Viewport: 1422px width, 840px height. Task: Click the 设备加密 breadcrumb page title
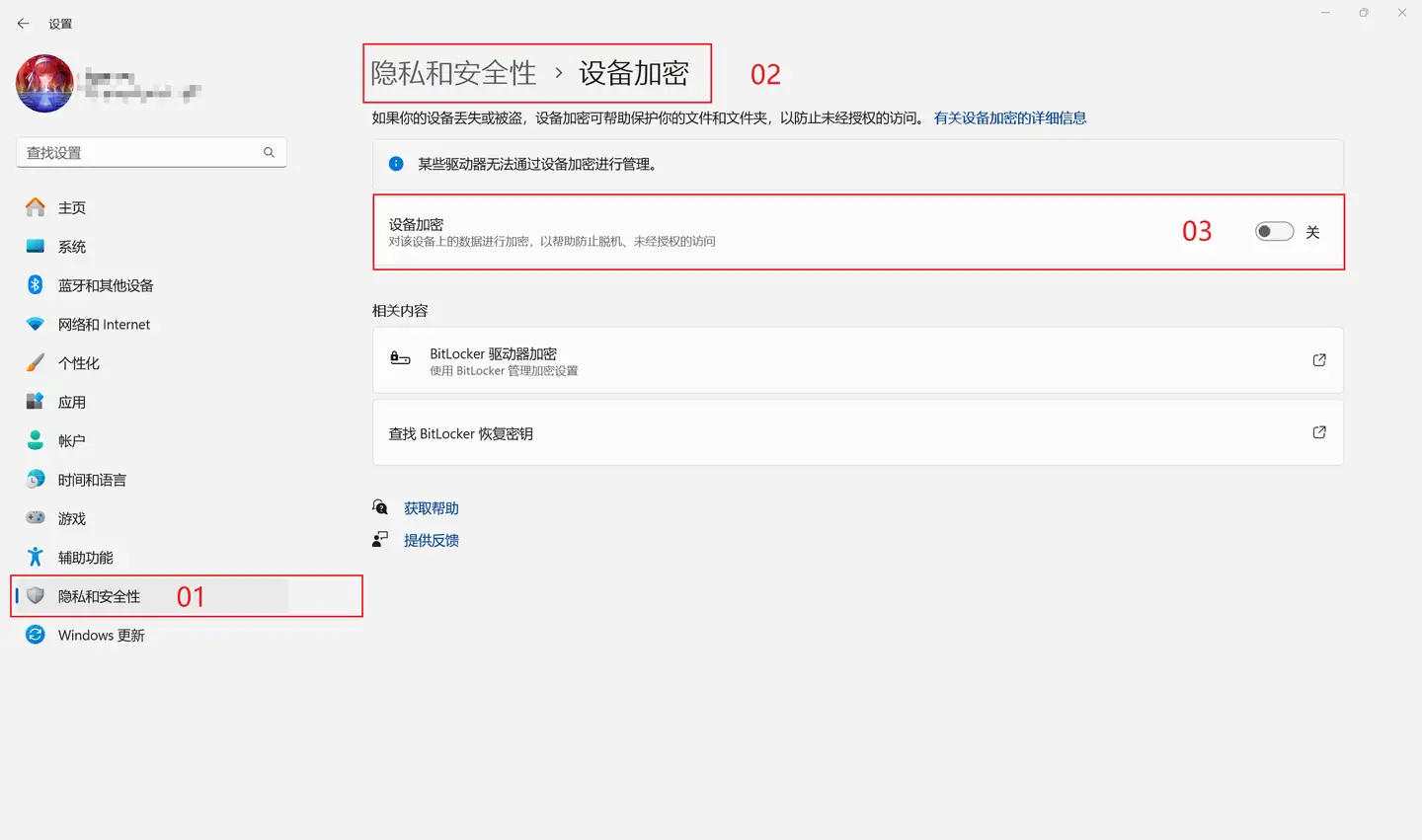tap(634, 73)
